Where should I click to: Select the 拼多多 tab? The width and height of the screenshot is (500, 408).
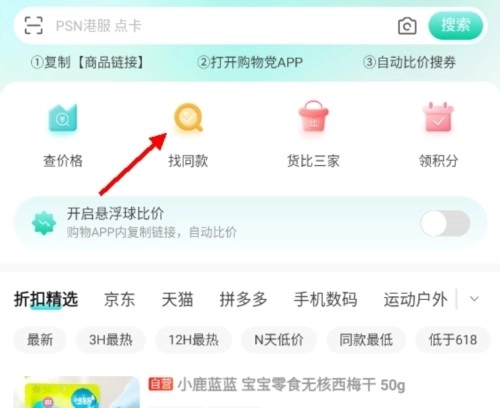point(243,299)
